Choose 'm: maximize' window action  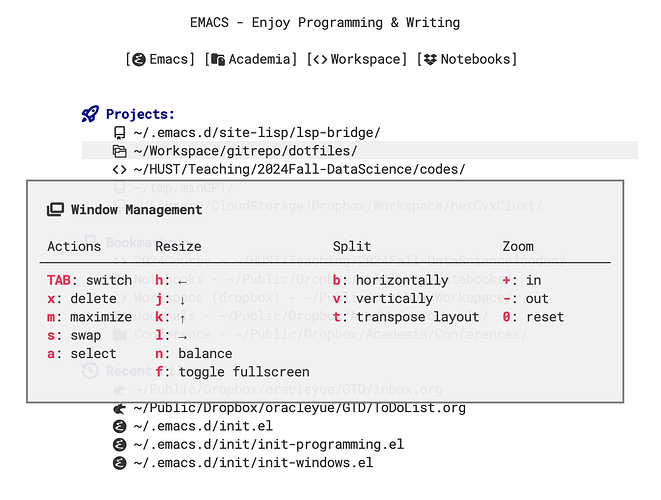(89, 317)
